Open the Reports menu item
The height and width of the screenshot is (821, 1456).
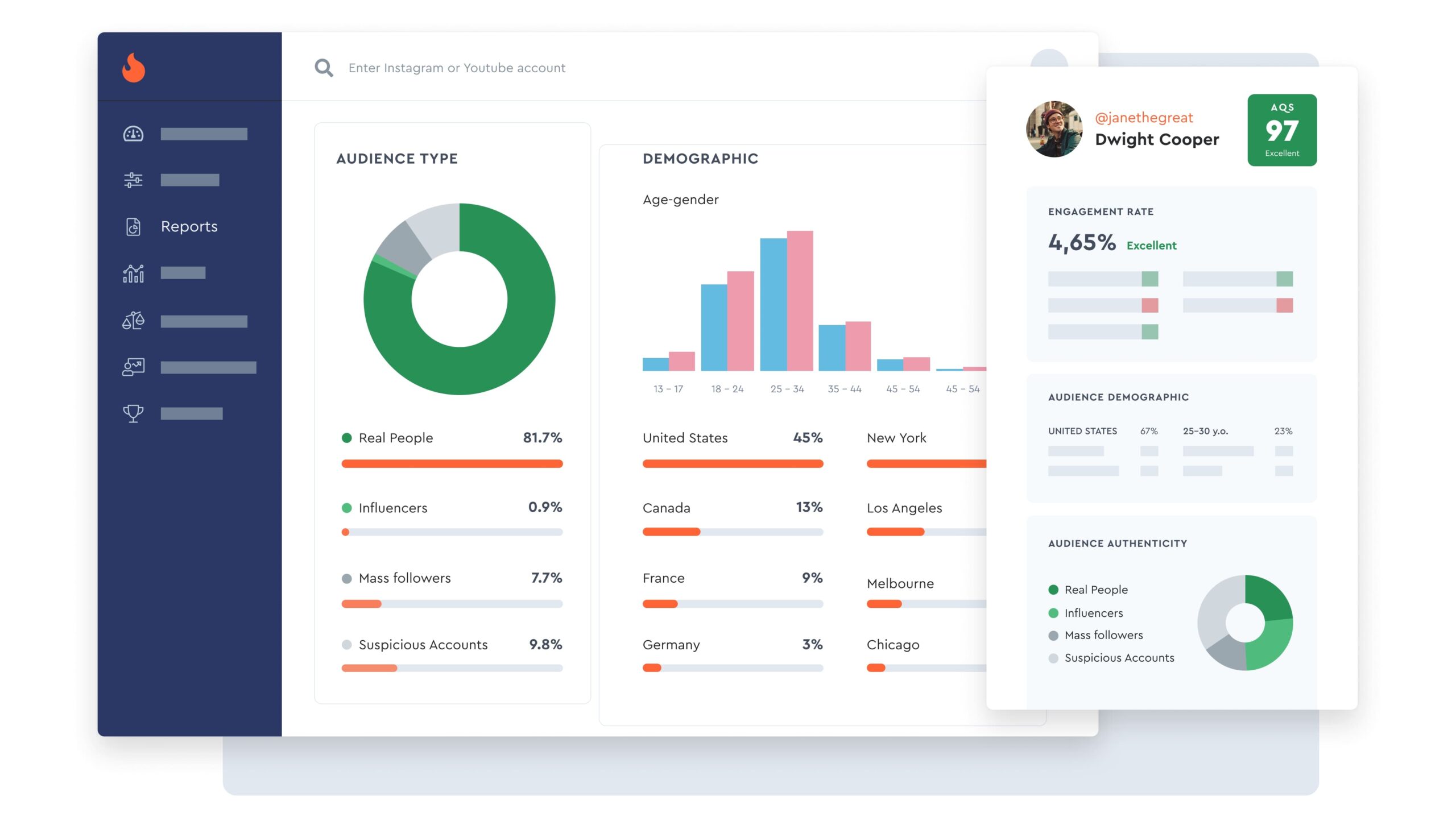[189, 226]
